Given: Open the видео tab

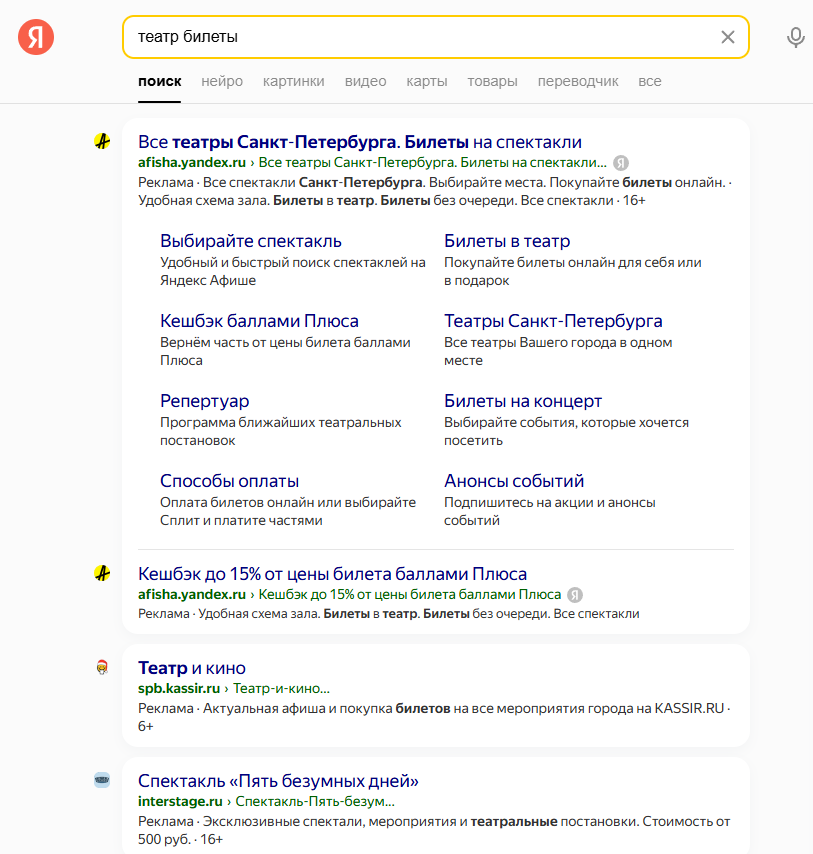Looking at the screenshot, I should (x=365, y=82).
